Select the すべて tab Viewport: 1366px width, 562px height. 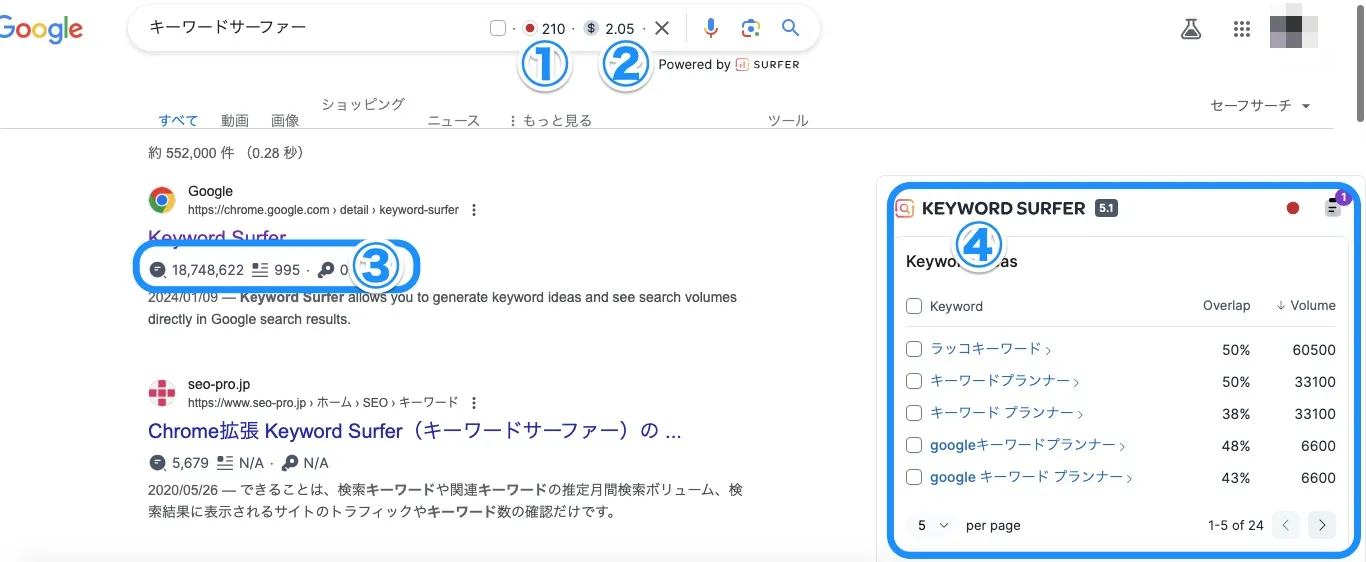pyautogui.click(x=179, y=120)
